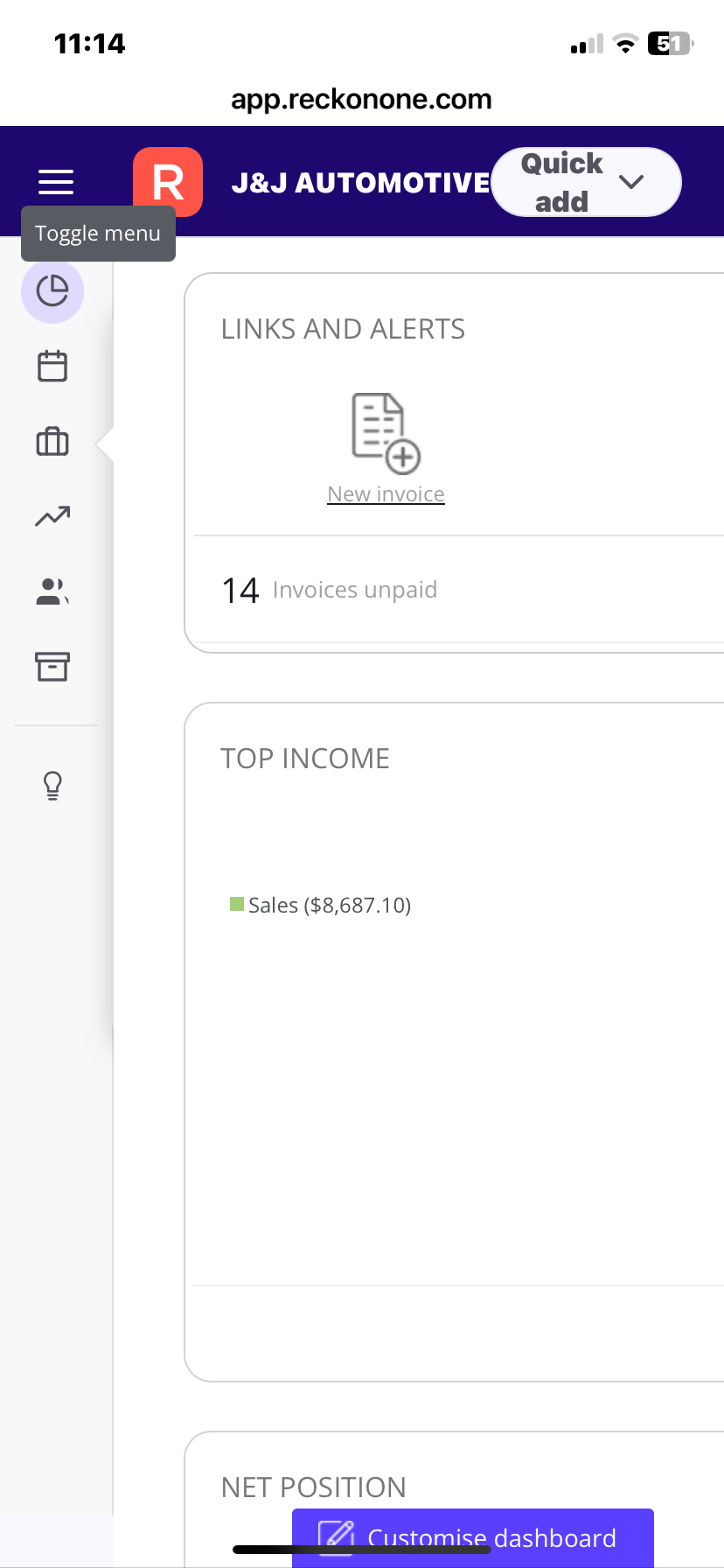Select the briefcase icon in sidebar

click(52, 441)
